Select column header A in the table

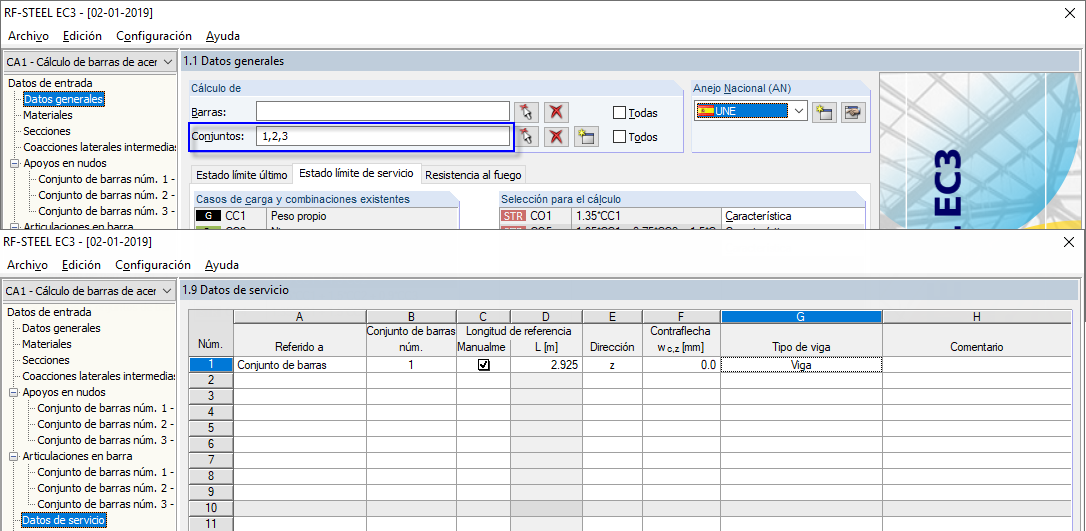(x=300, y=316)
